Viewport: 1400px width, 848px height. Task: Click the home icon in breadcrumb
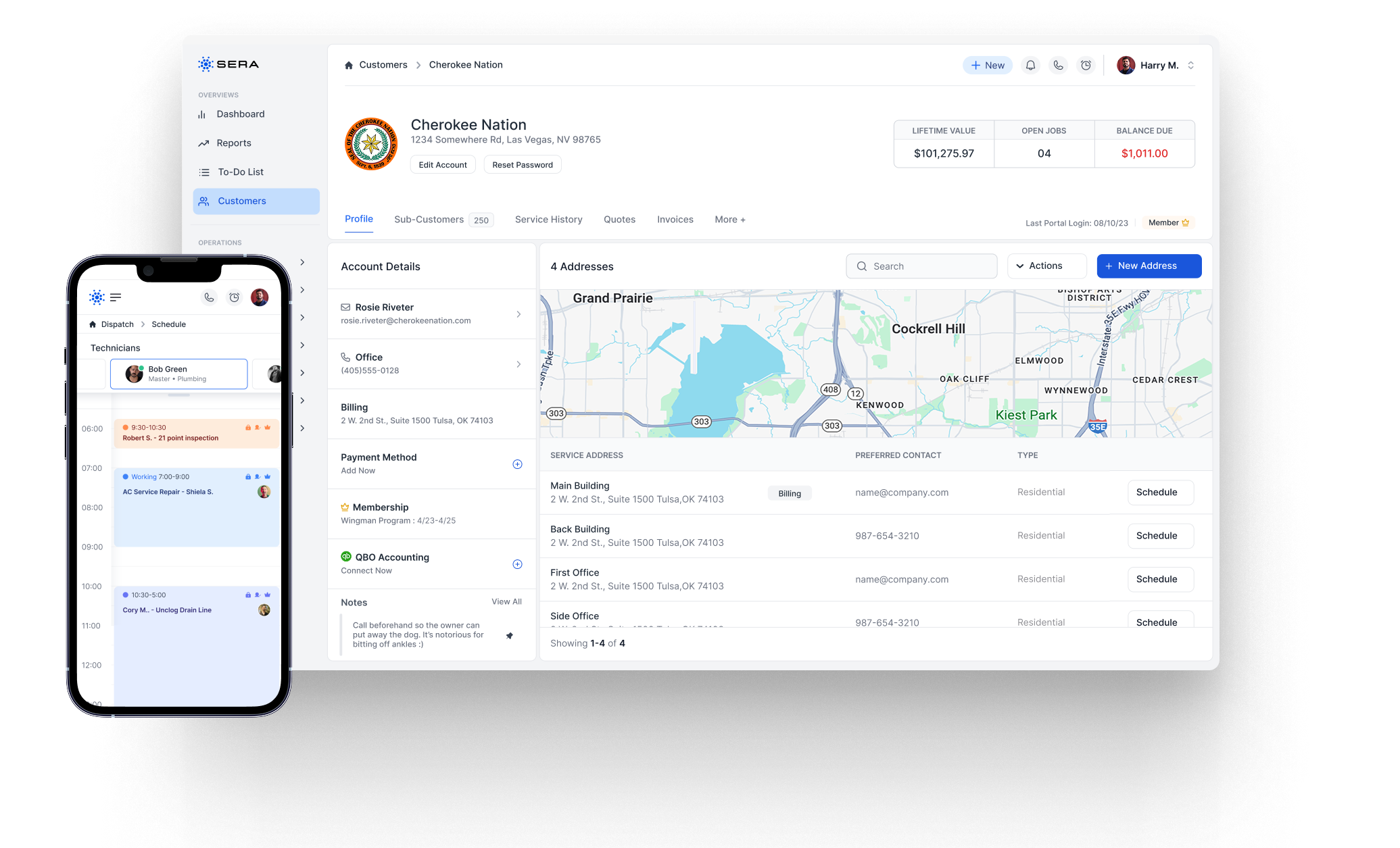[x=349, y=66]
